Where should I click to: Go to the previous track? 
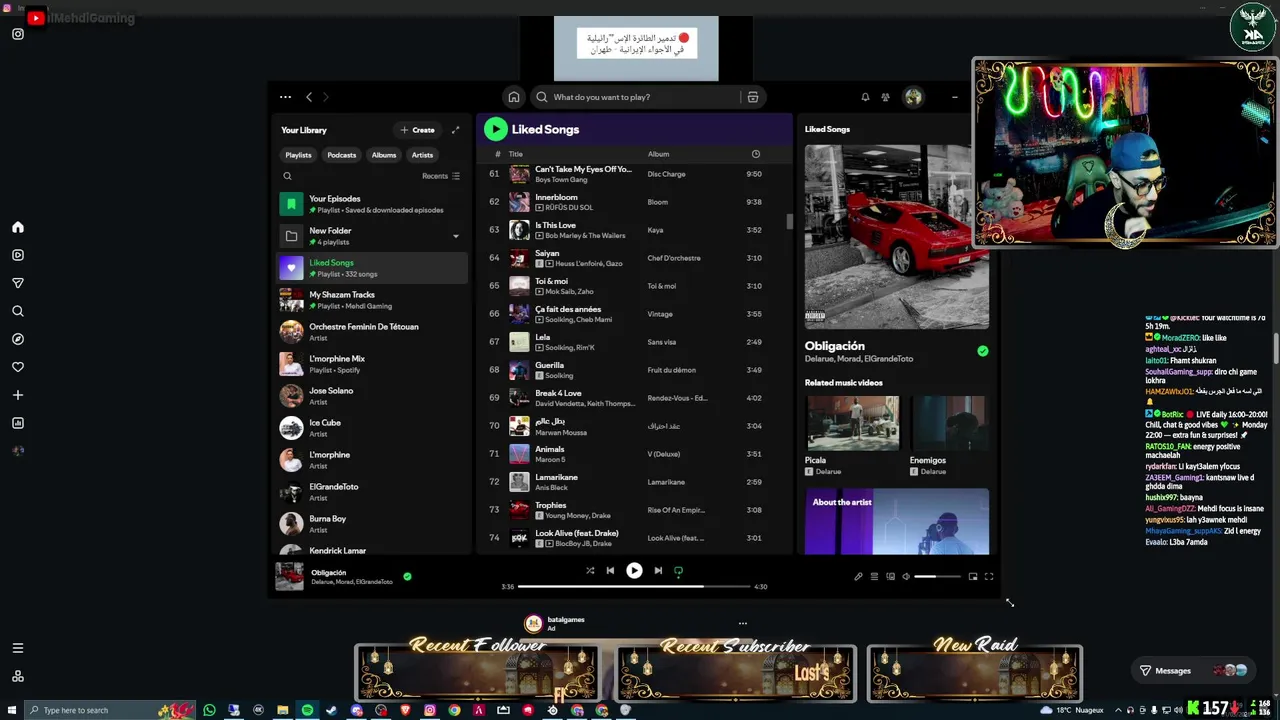[x=610, y=570]
